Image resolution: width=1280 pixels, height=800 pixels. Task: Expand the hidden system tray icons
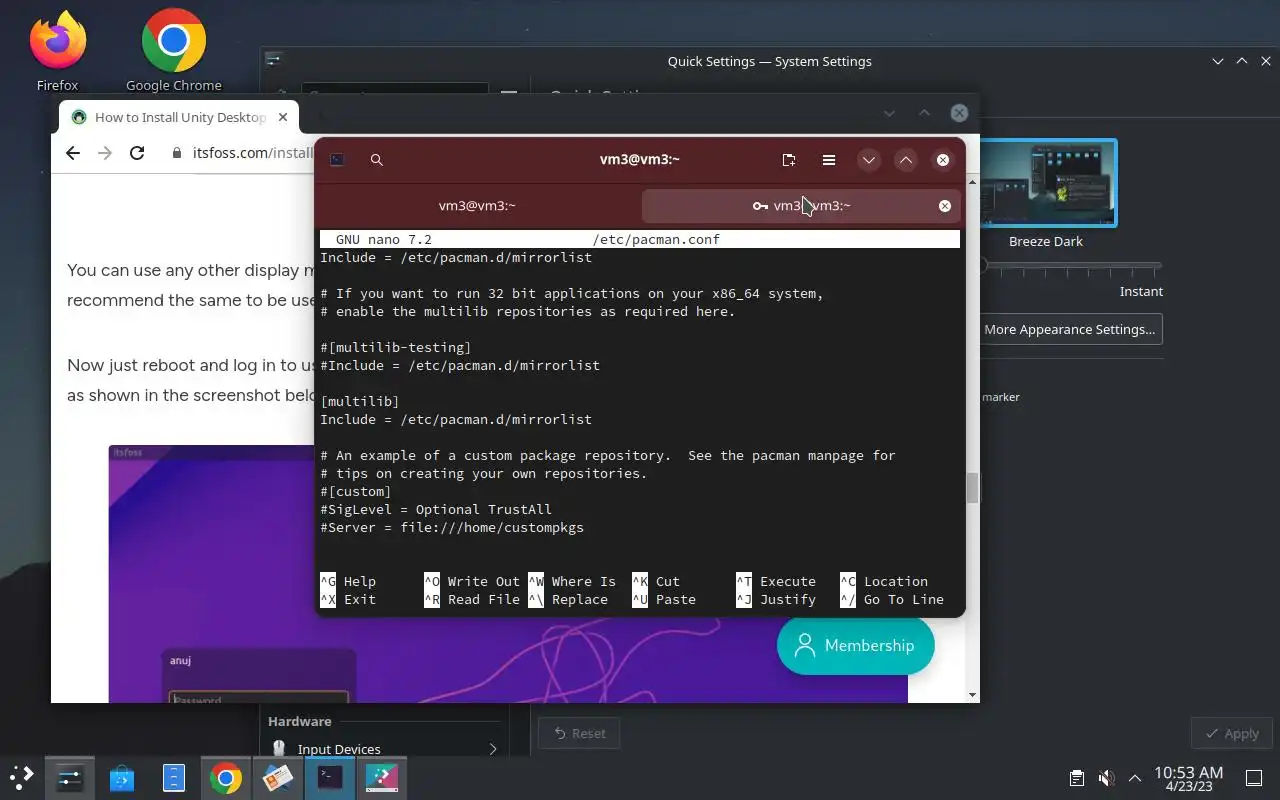click(1135, 778)
